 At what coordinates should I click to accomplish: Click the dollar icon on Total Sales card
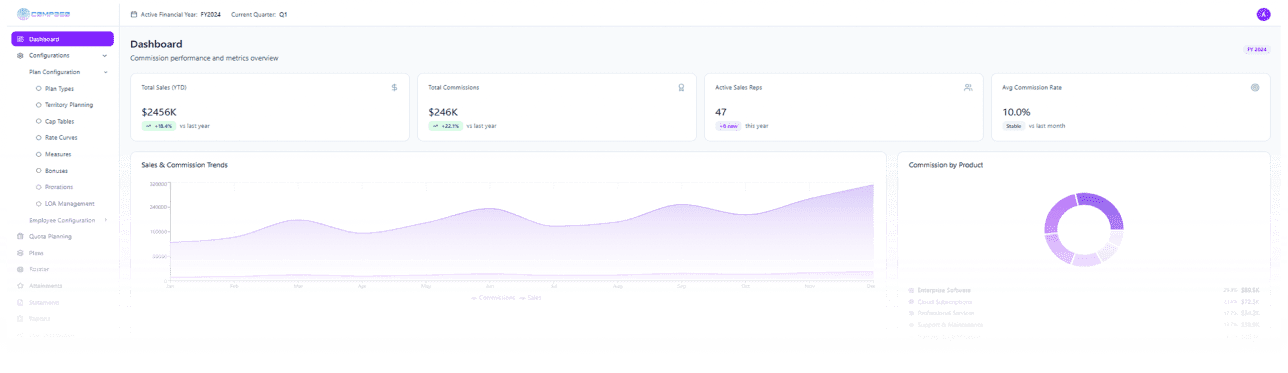(x=394, y=87)
